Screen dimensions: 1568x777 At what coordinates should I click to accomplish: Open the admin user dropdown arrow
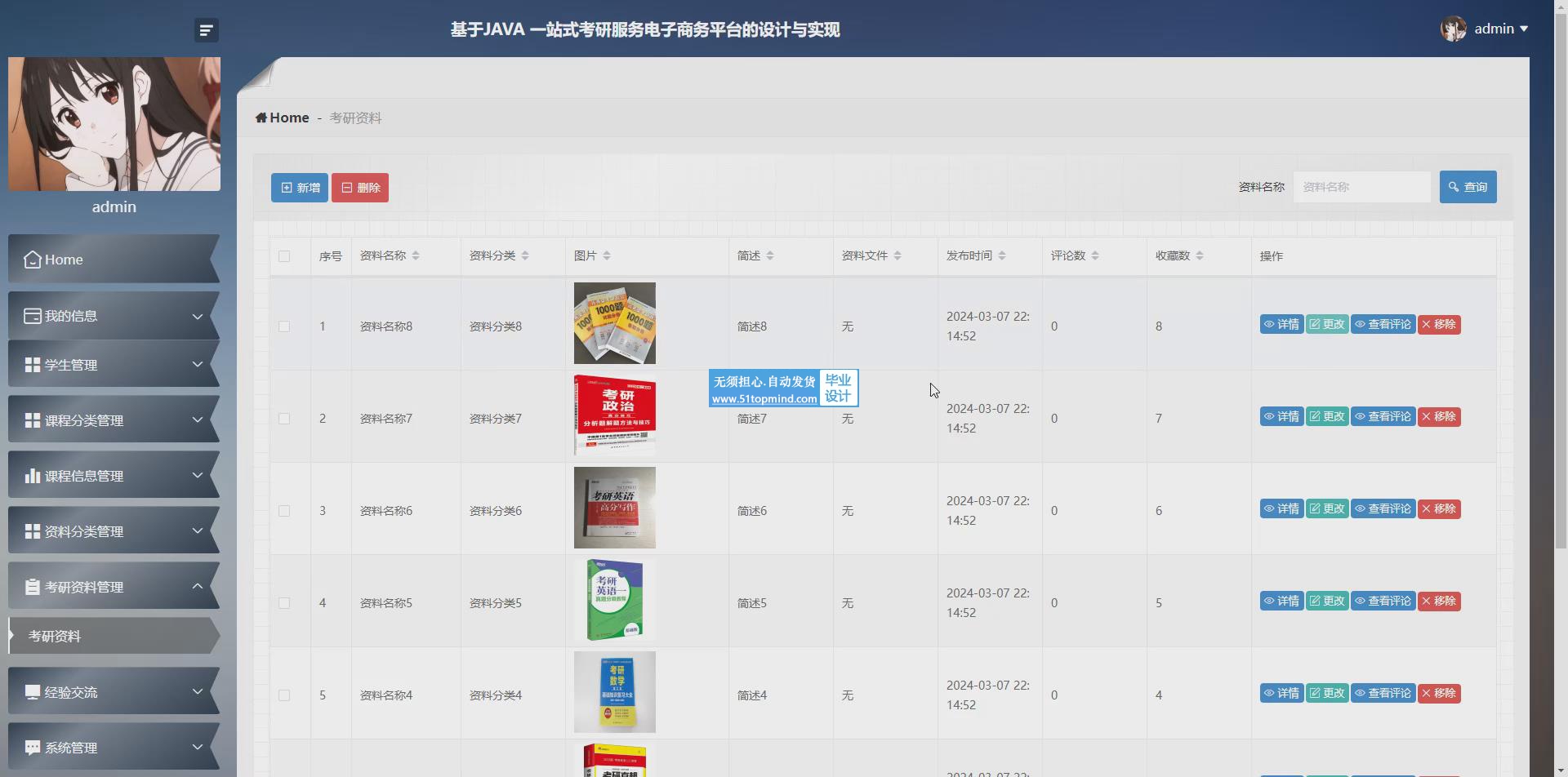click(x=1523, y=29)
